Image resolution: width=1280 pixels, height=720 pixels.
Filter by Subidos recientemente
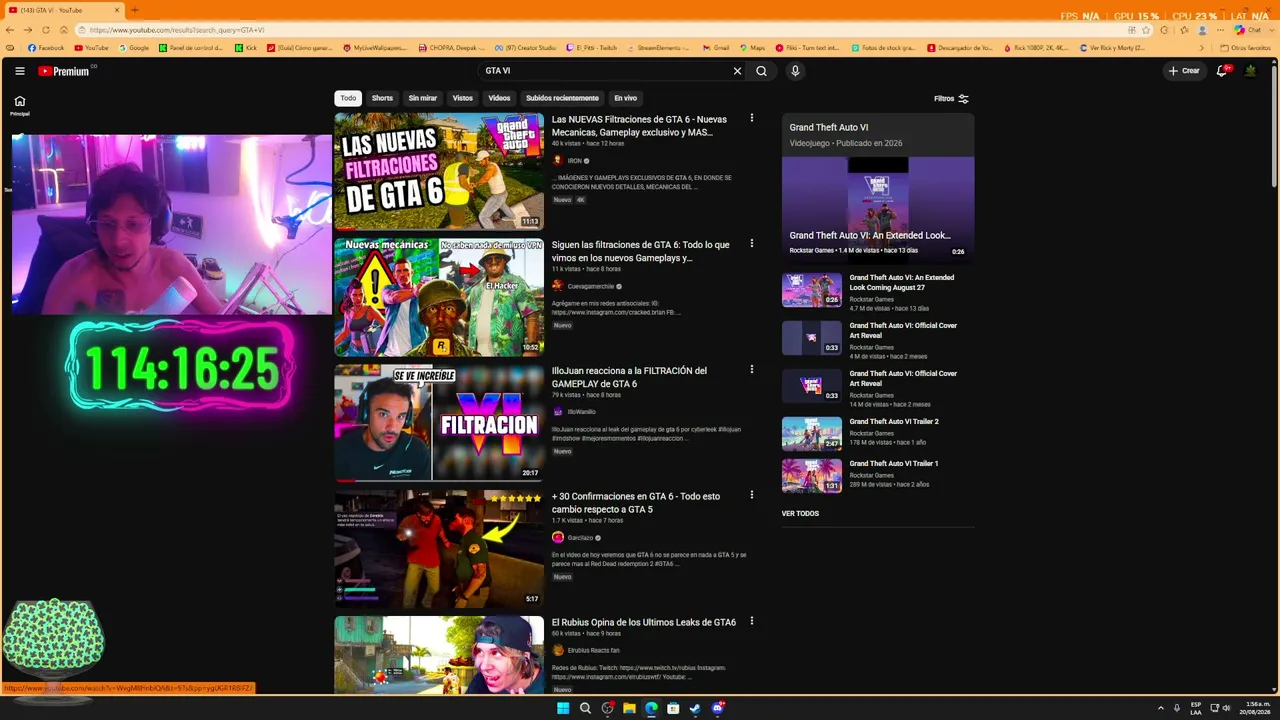click(562, 98)
